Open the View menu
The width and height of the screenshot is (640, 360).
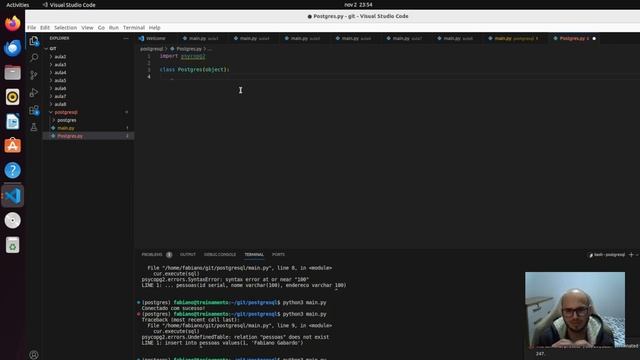tap(87, 28)
